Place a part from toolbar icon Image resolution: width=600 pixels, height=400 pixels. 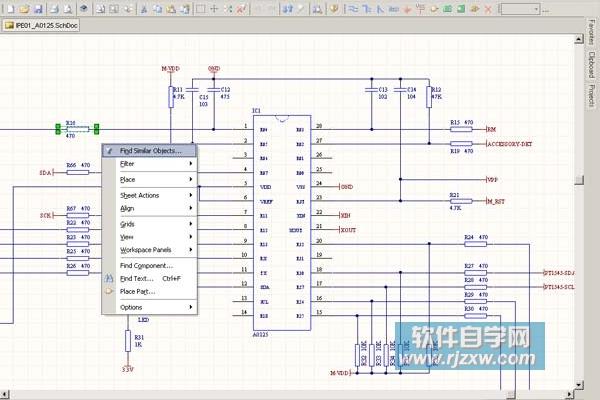[434, 8]
